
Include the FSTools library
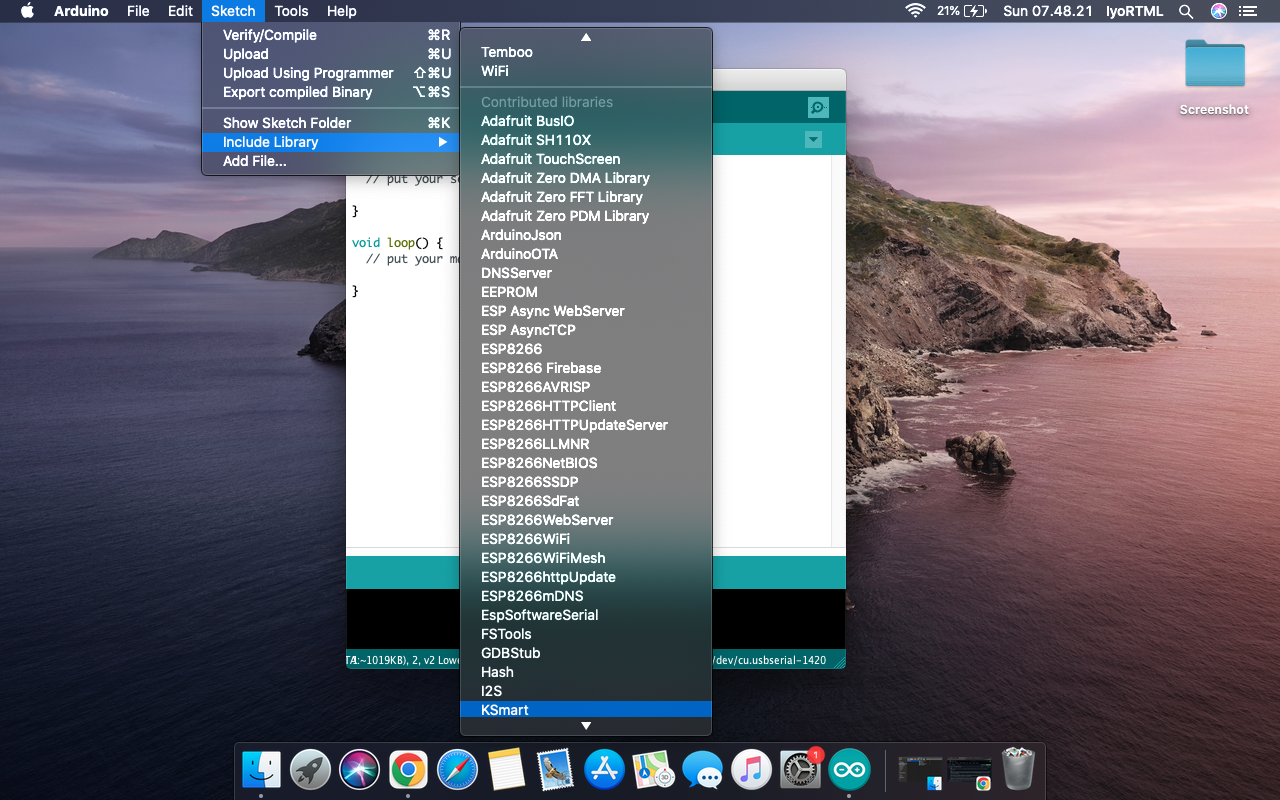tap(586, 634)
